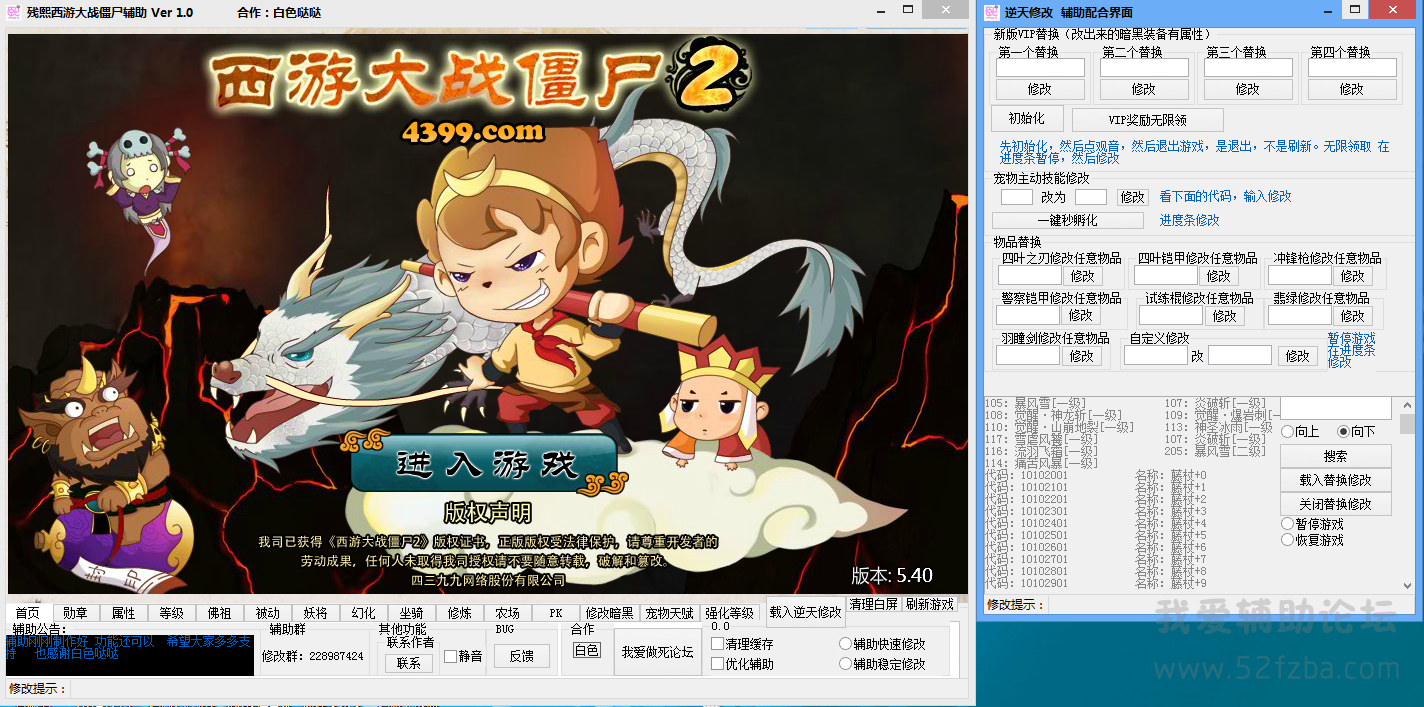
Task: Click the 初始化 button
Action: coord(1027,119)
